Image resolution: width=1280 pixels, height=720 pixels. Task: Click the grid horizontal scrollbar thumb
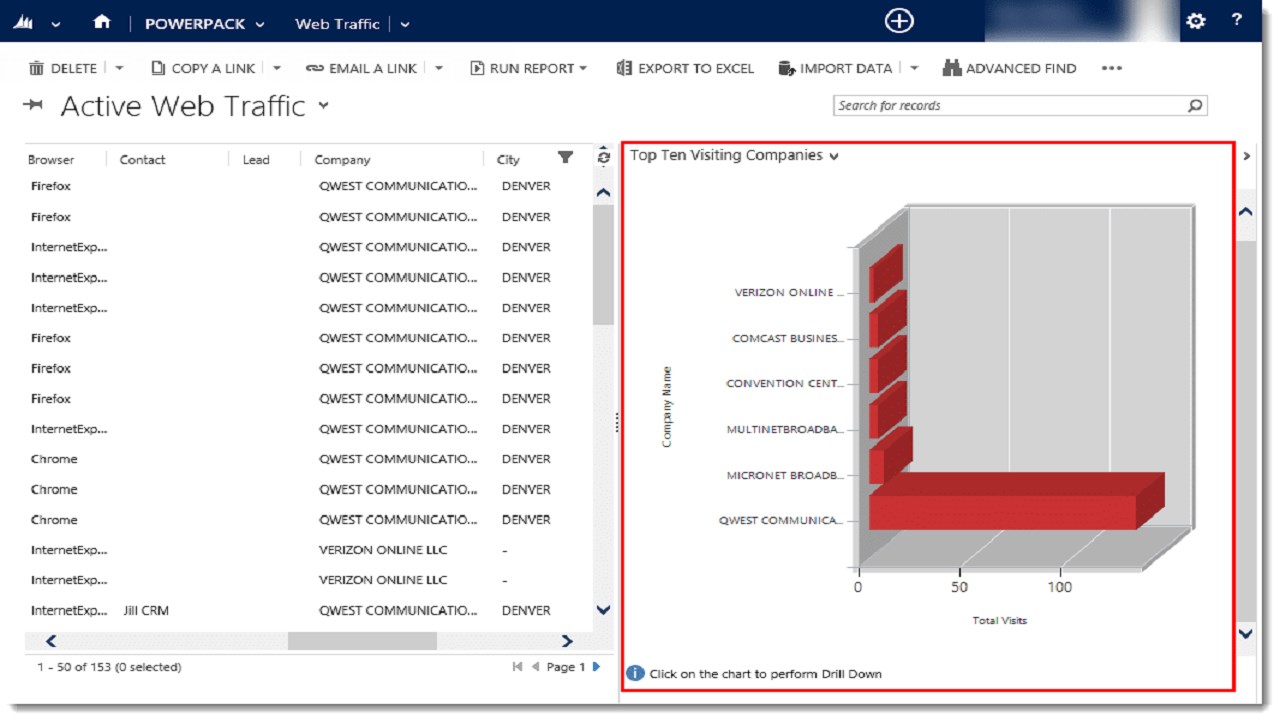[362, 641]
